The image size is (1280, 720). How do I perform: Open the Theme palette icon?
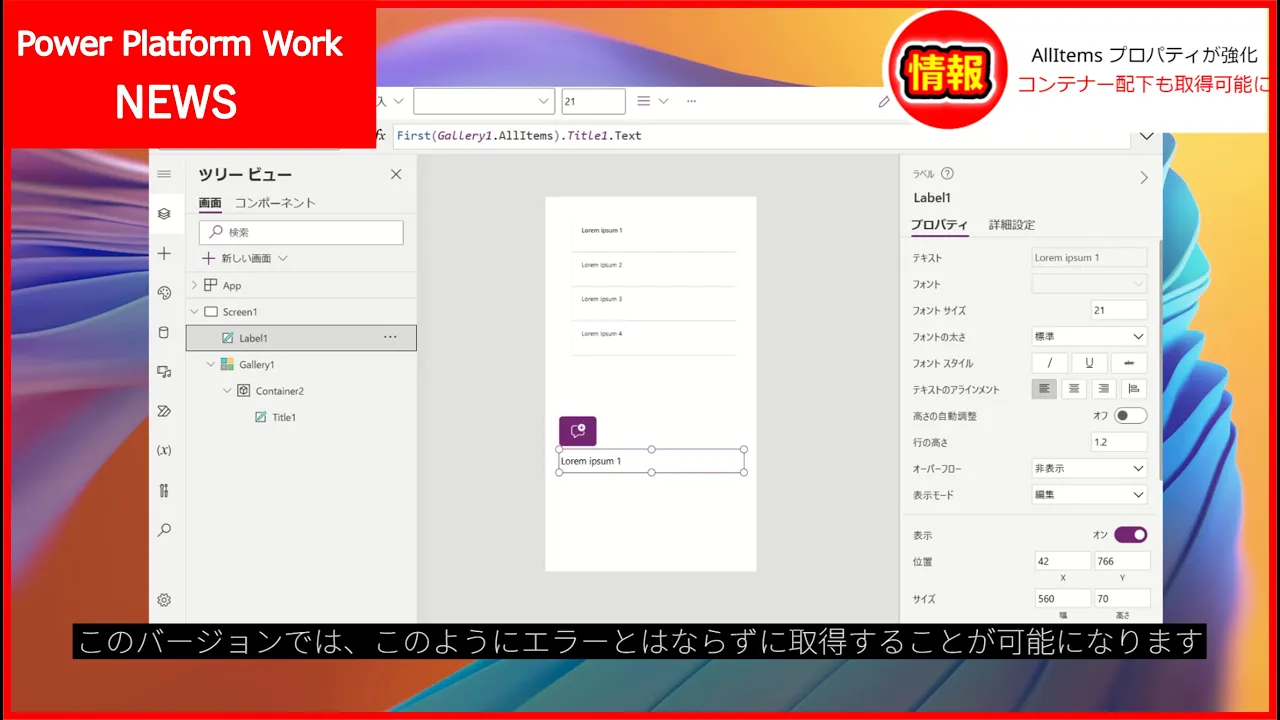[x=164, y=293]
